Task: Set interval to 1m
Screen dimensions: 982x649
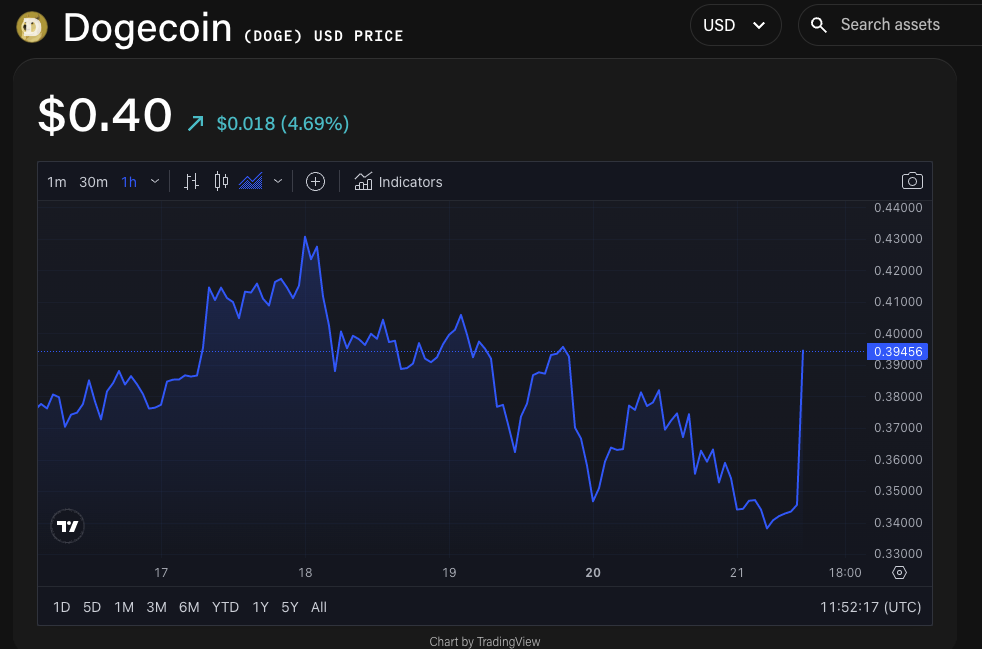Action: 57,182
